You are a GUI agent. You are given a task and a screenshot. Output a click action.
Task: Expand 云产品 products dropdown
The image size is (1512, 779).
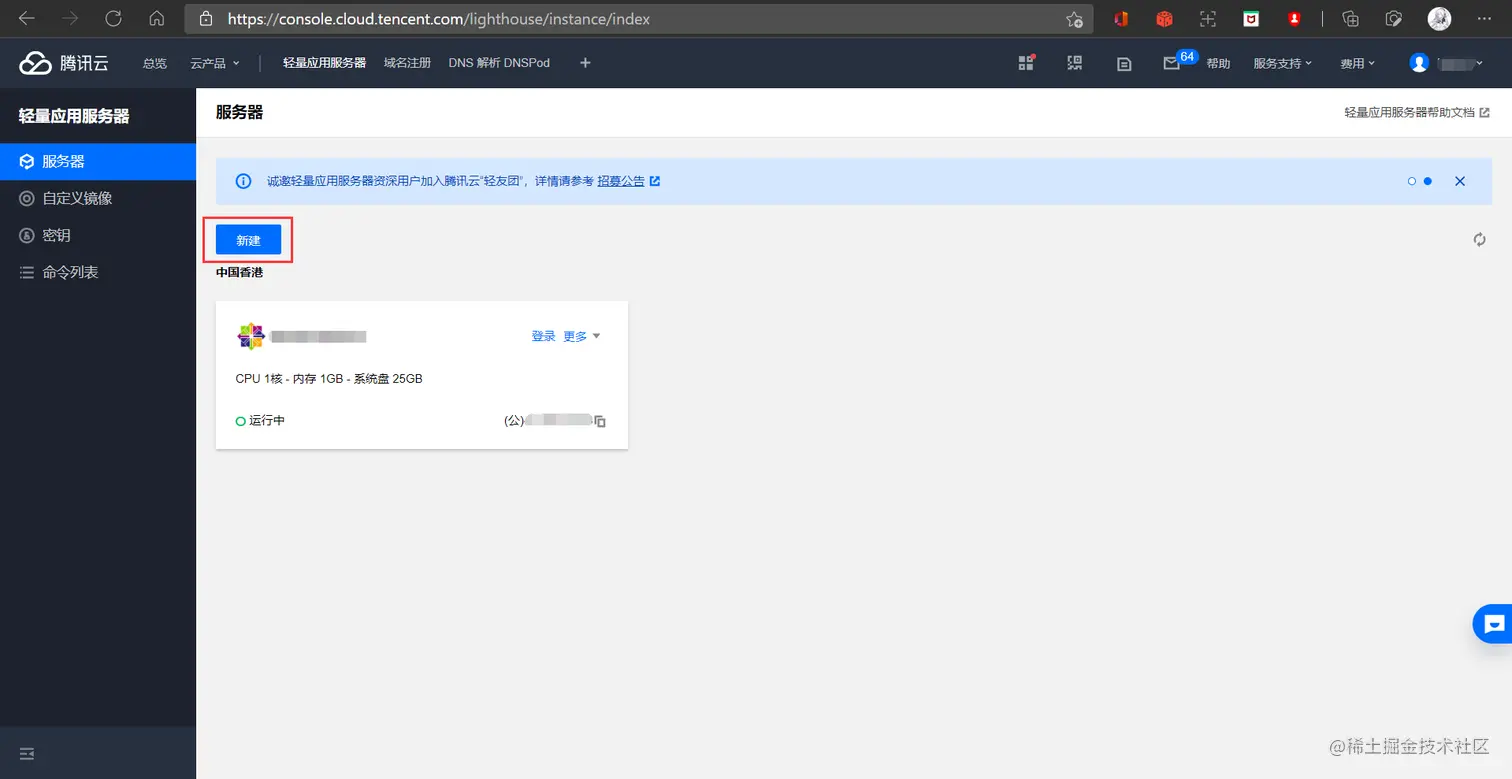[215, 63]
